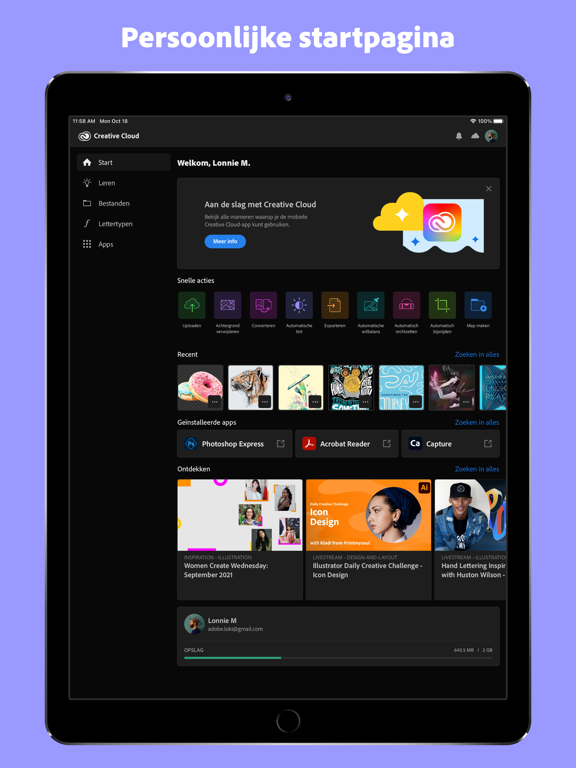Open Bestanden in sidebar
The height and width of the screenshot is (768, 576).
[x=123, y=203]
